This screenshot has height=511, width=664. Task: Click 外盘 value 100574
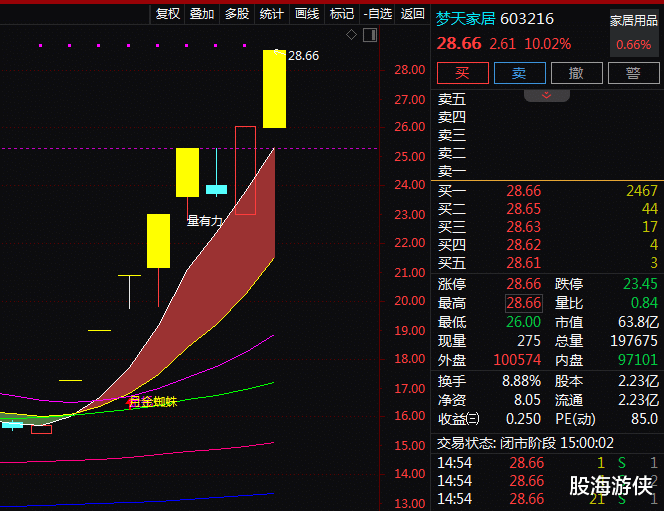517,360
